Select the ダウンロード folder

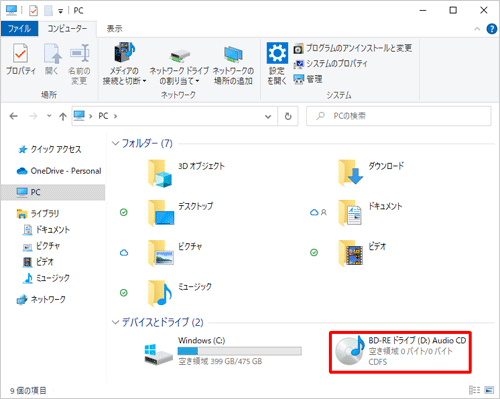tap(371, 173)
